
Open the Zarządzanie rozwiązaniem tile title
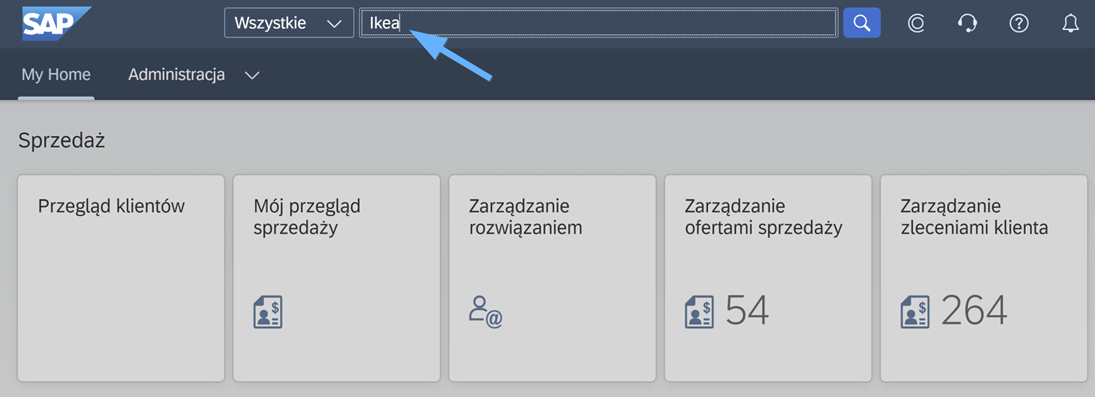point(525,217)
